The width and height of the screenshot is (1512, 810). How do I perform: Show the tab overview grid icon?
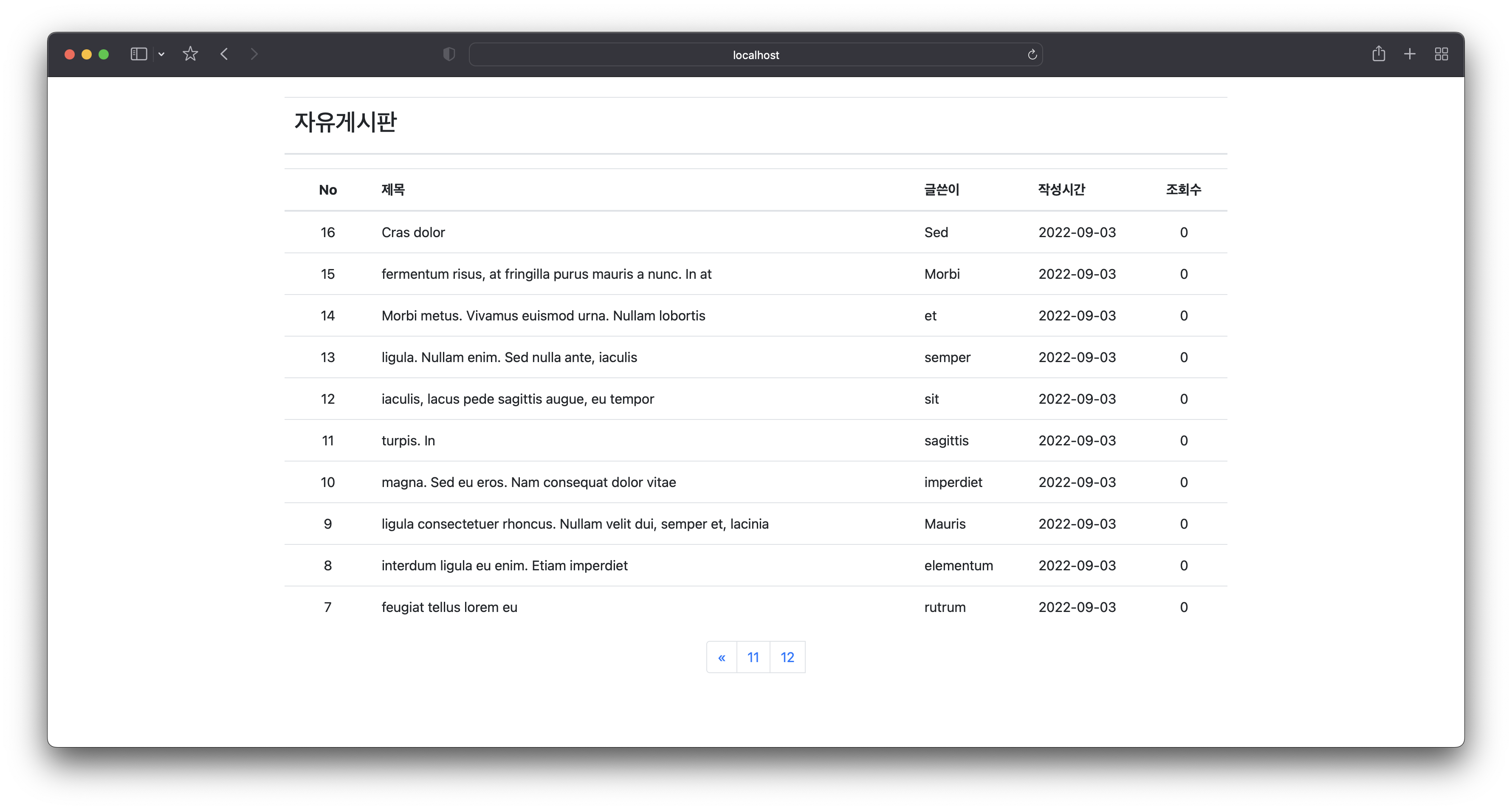(1441, 54)
